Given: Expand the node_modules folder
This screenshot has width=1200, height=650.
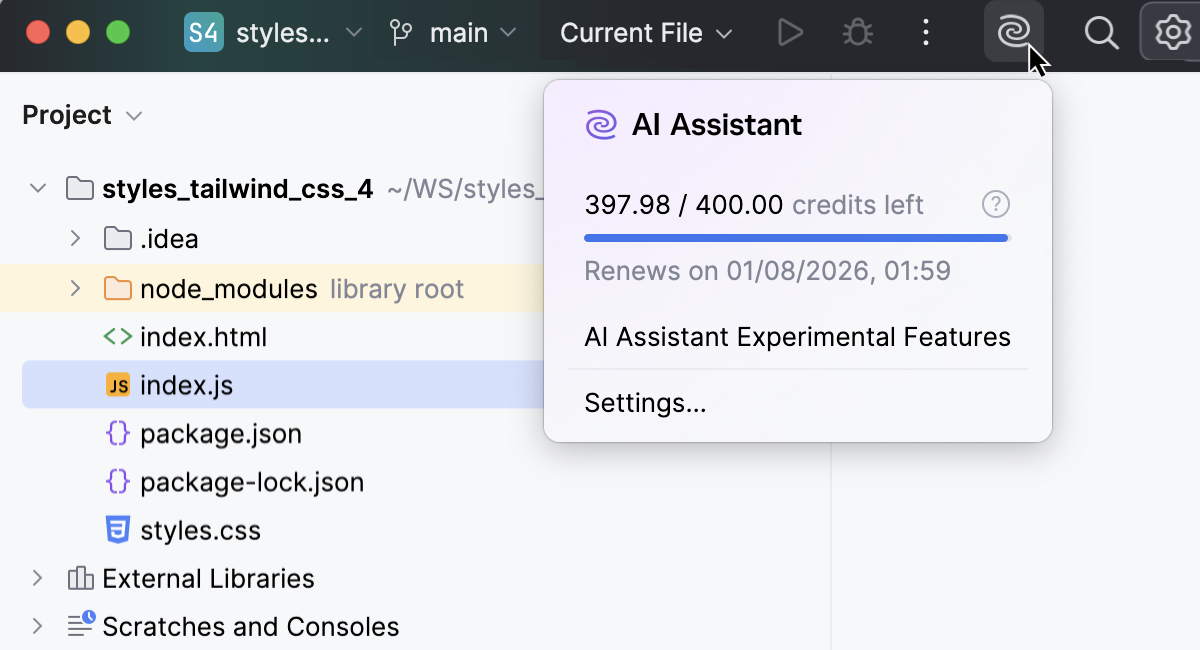Looking at the screenshot, I should click(x=75, y=289).
